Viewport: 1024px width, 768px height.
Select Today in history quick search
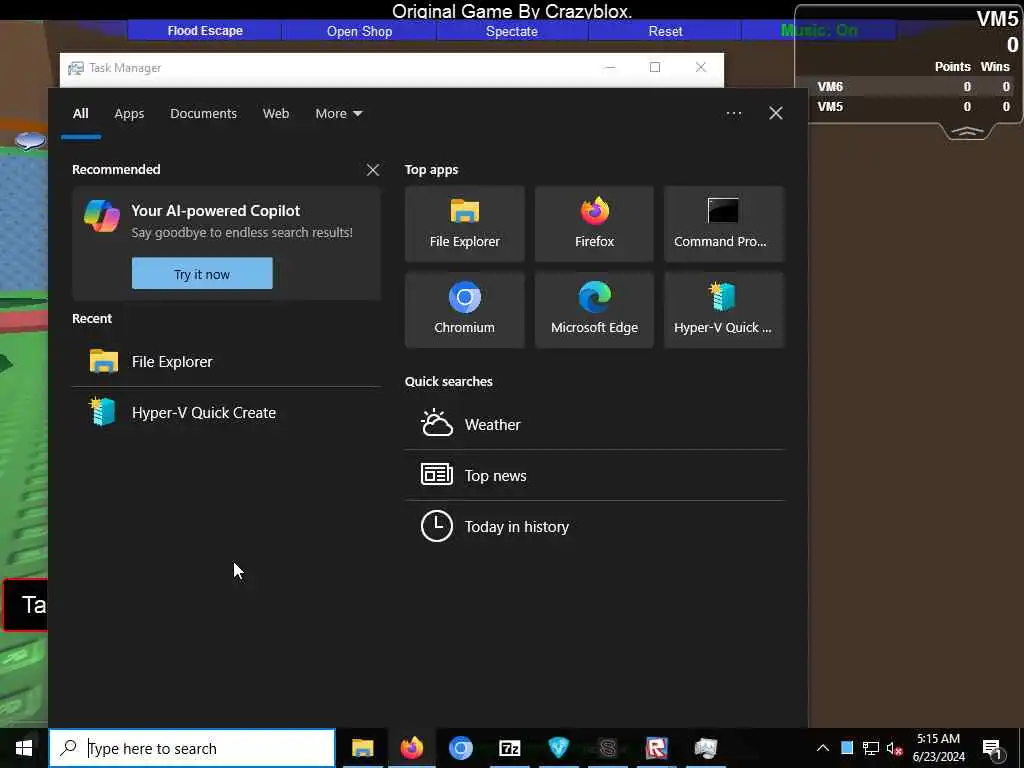594,526
